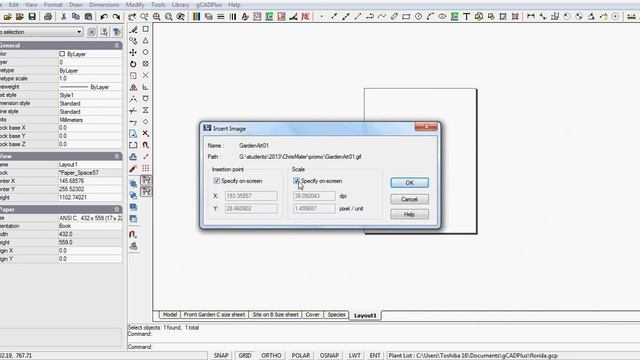Open lineweights vertical lines icon
This screenshot has height=360, width=640.
click(x=233, y=17)
